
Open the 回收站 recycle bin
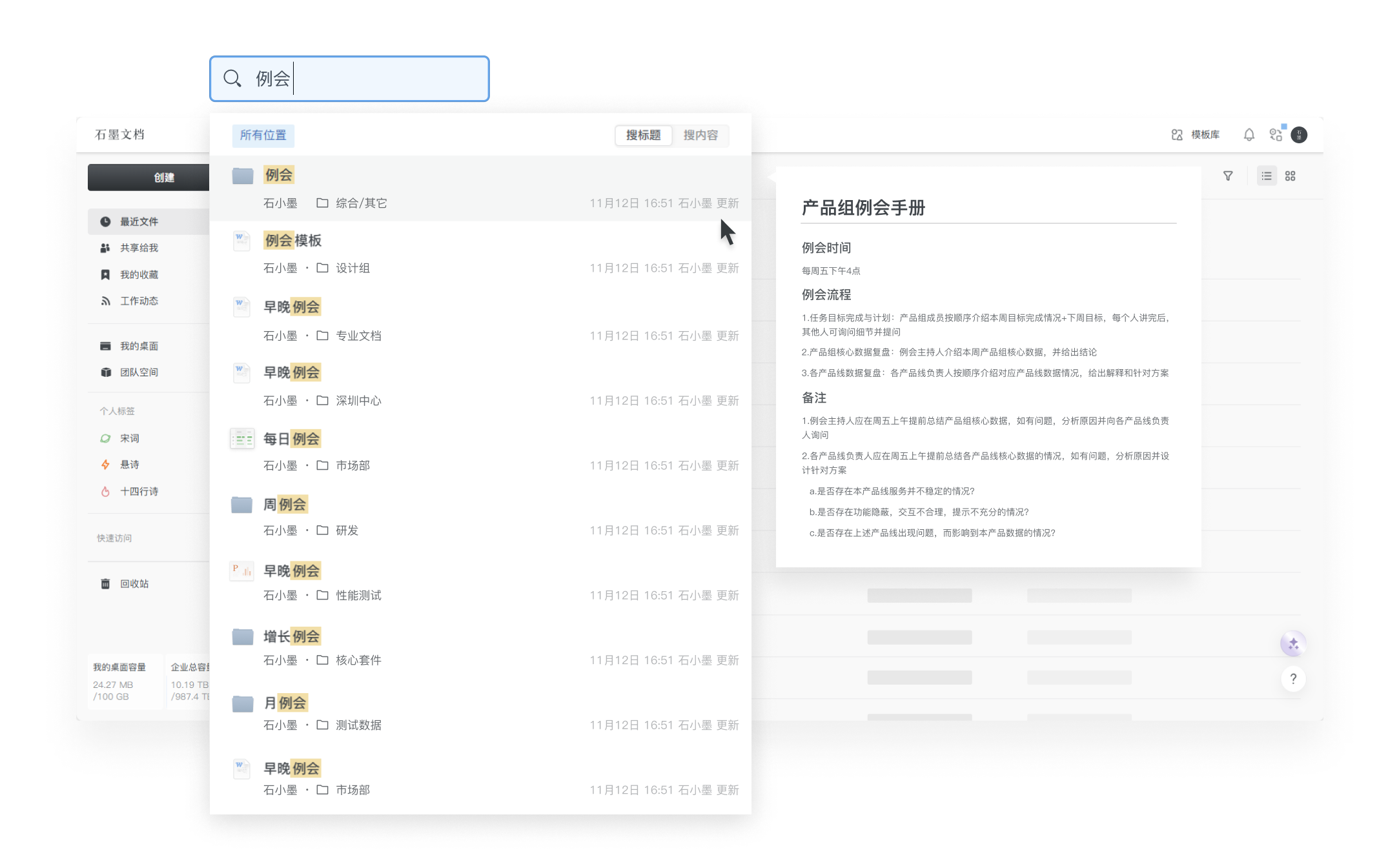[x=125, y=584]
